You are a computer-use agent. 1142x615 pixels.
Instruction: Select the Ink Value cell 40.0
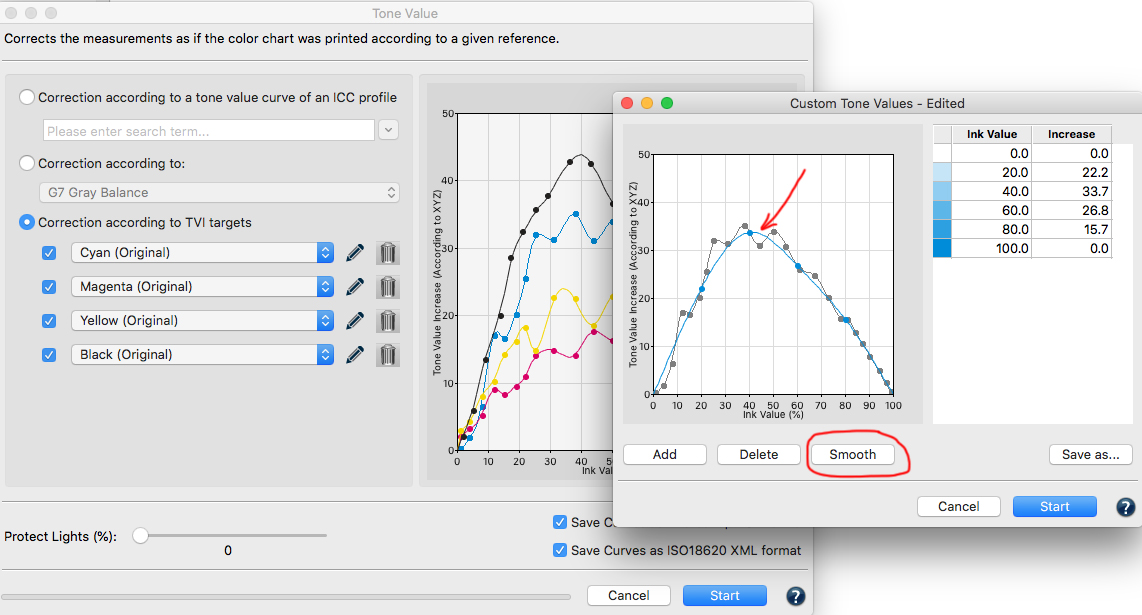click(x=992, y=192)
